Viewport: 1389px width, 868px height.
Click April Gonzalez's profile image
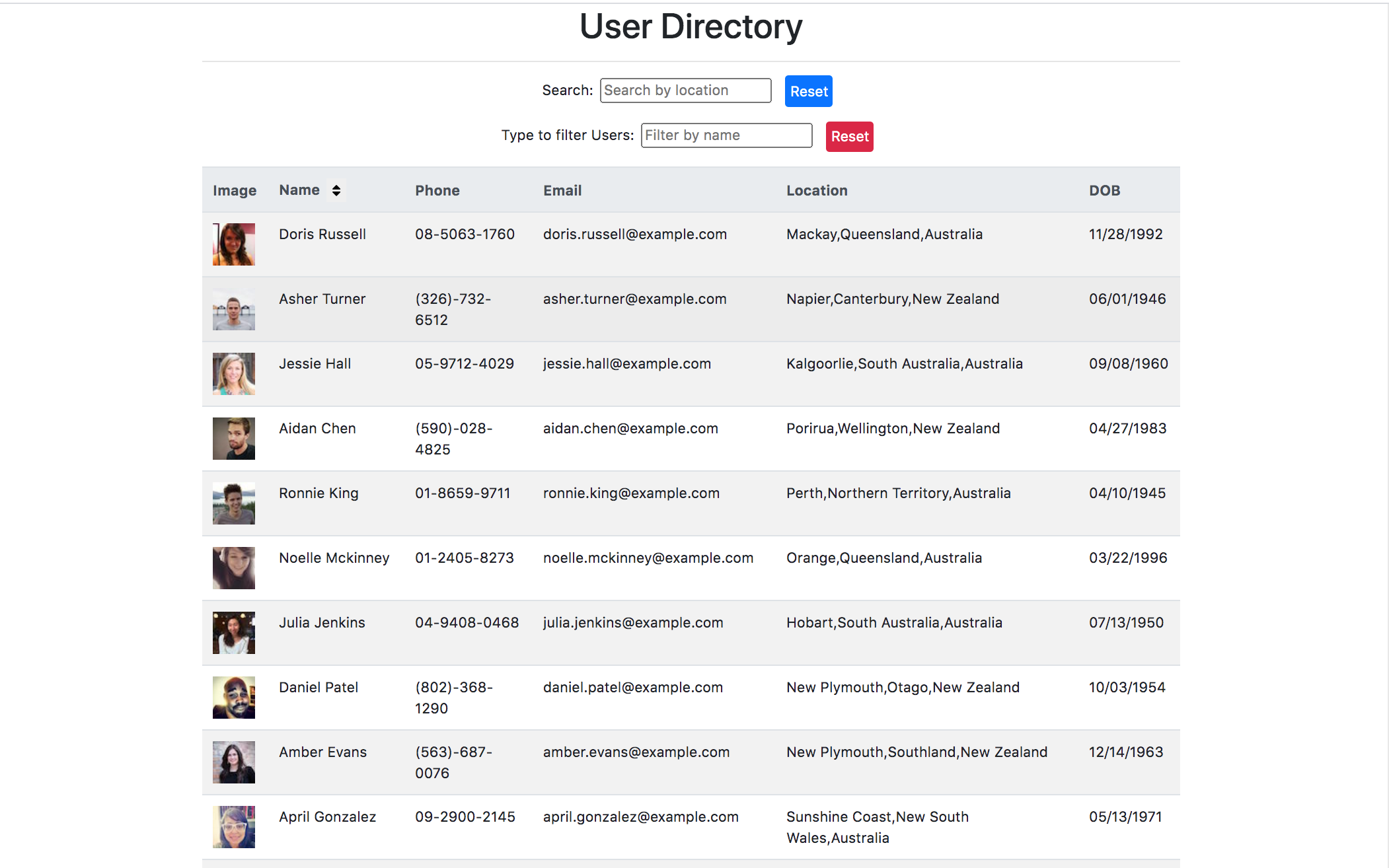click(x=233, y=826)
